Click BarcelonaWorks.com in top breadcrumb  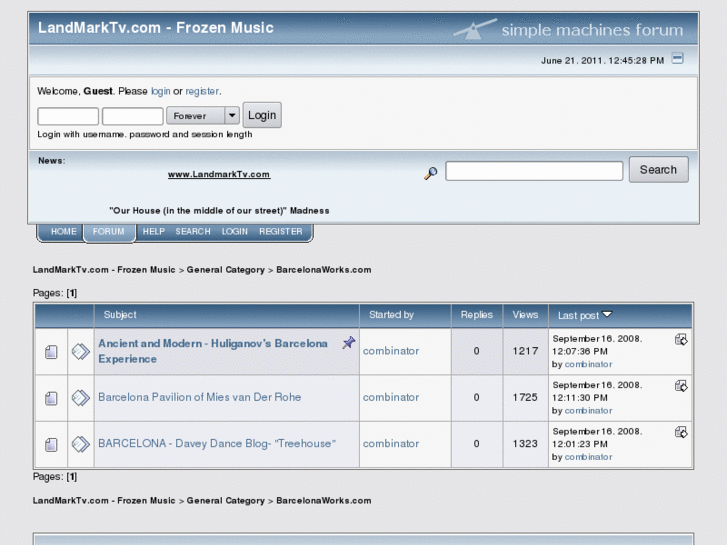[324, 270]
